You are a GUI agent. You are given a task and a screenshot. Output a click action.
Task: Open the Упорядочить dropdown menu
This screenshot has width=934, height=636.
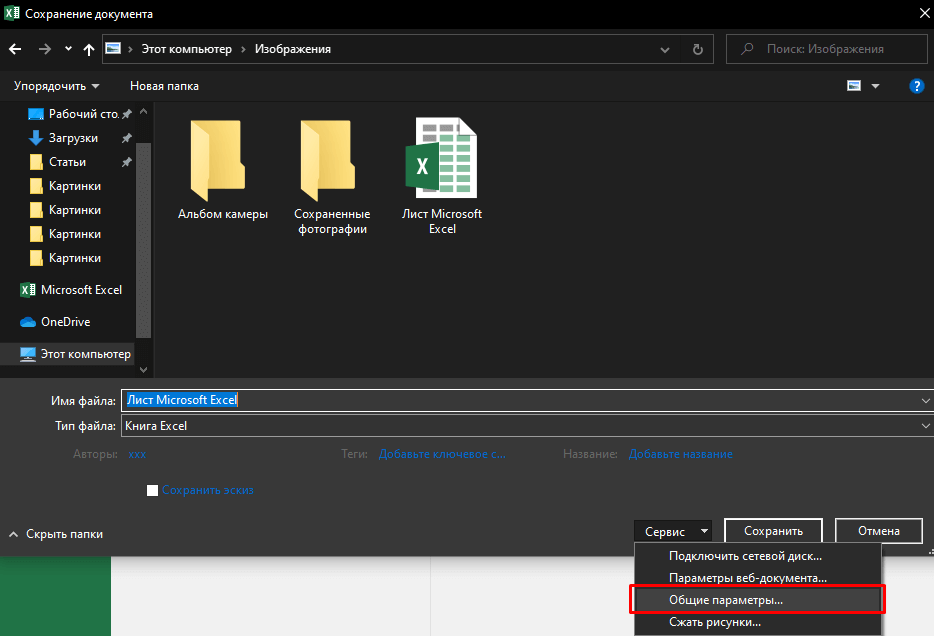pos(56,86)
